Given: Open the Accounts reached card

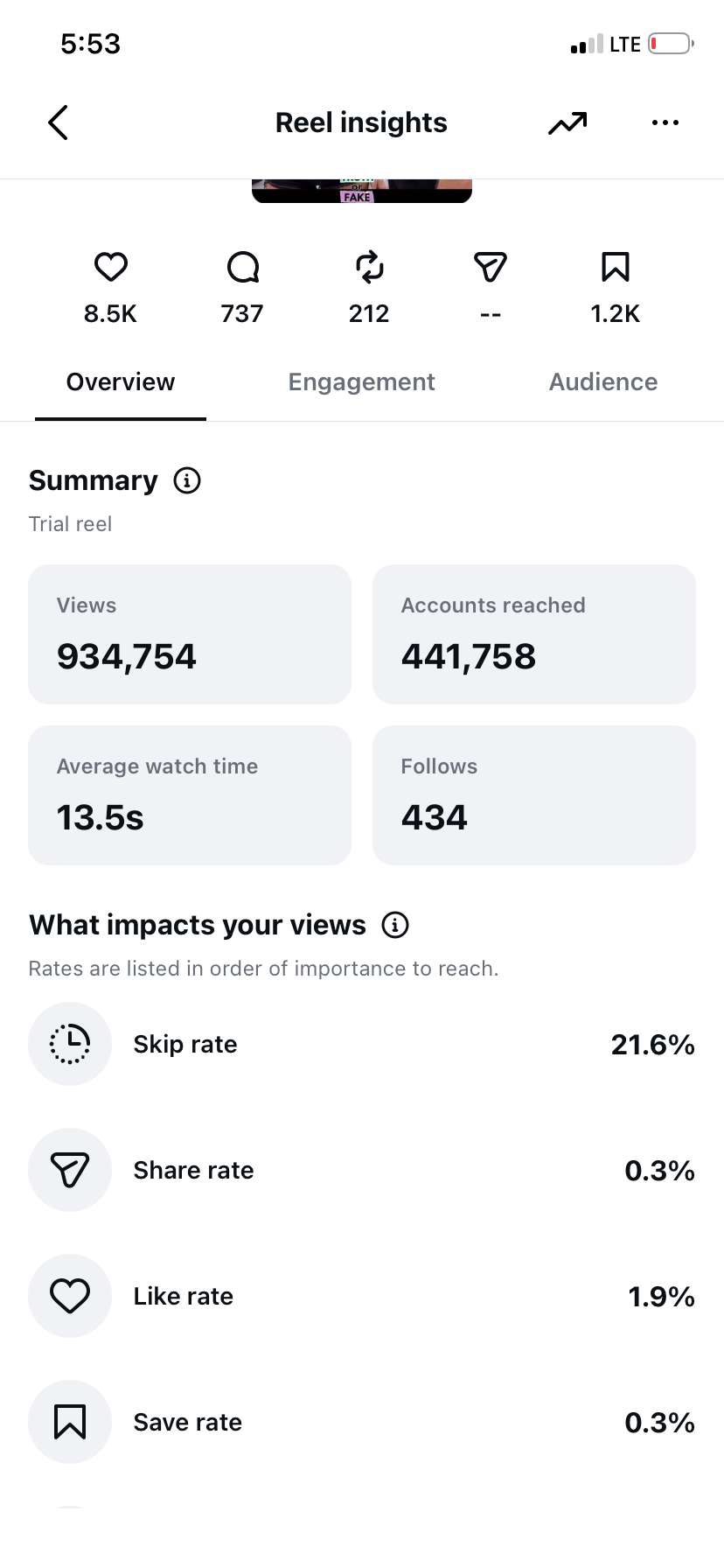Looking at the screenshot, I should pos(534,634).
